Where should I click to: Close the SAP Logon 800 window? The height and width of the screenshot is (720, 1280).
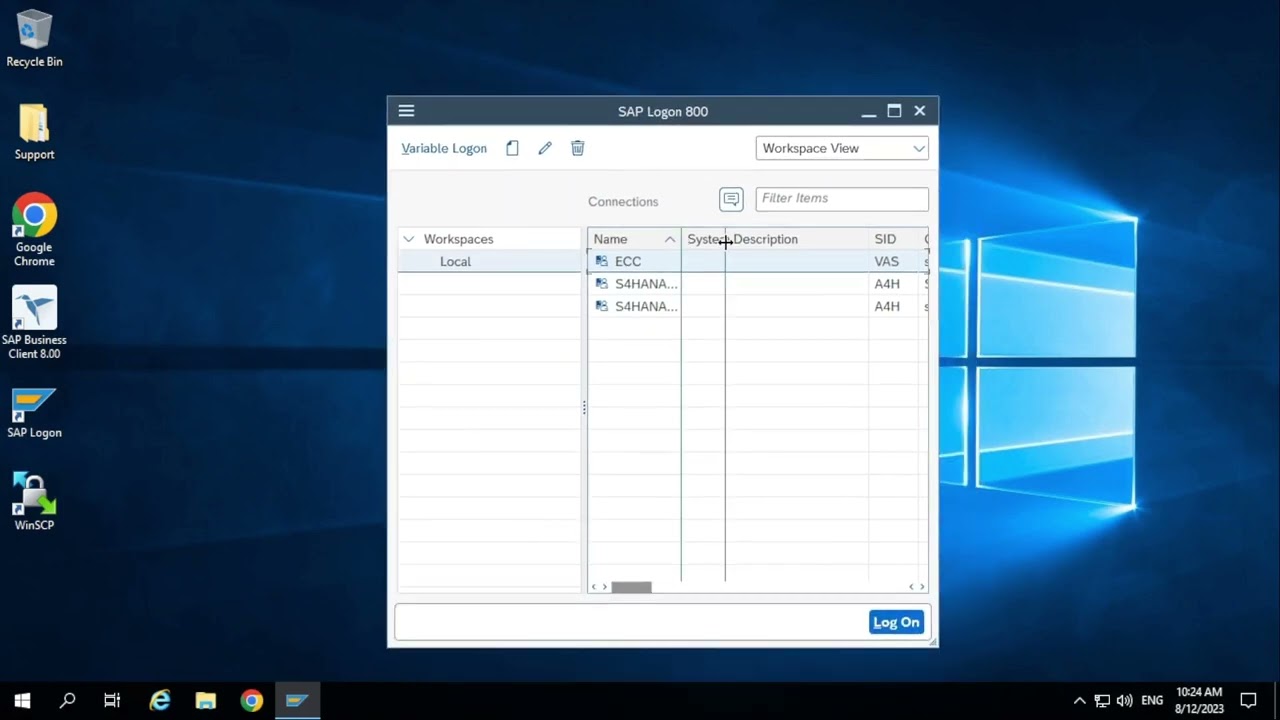point(920,111)
